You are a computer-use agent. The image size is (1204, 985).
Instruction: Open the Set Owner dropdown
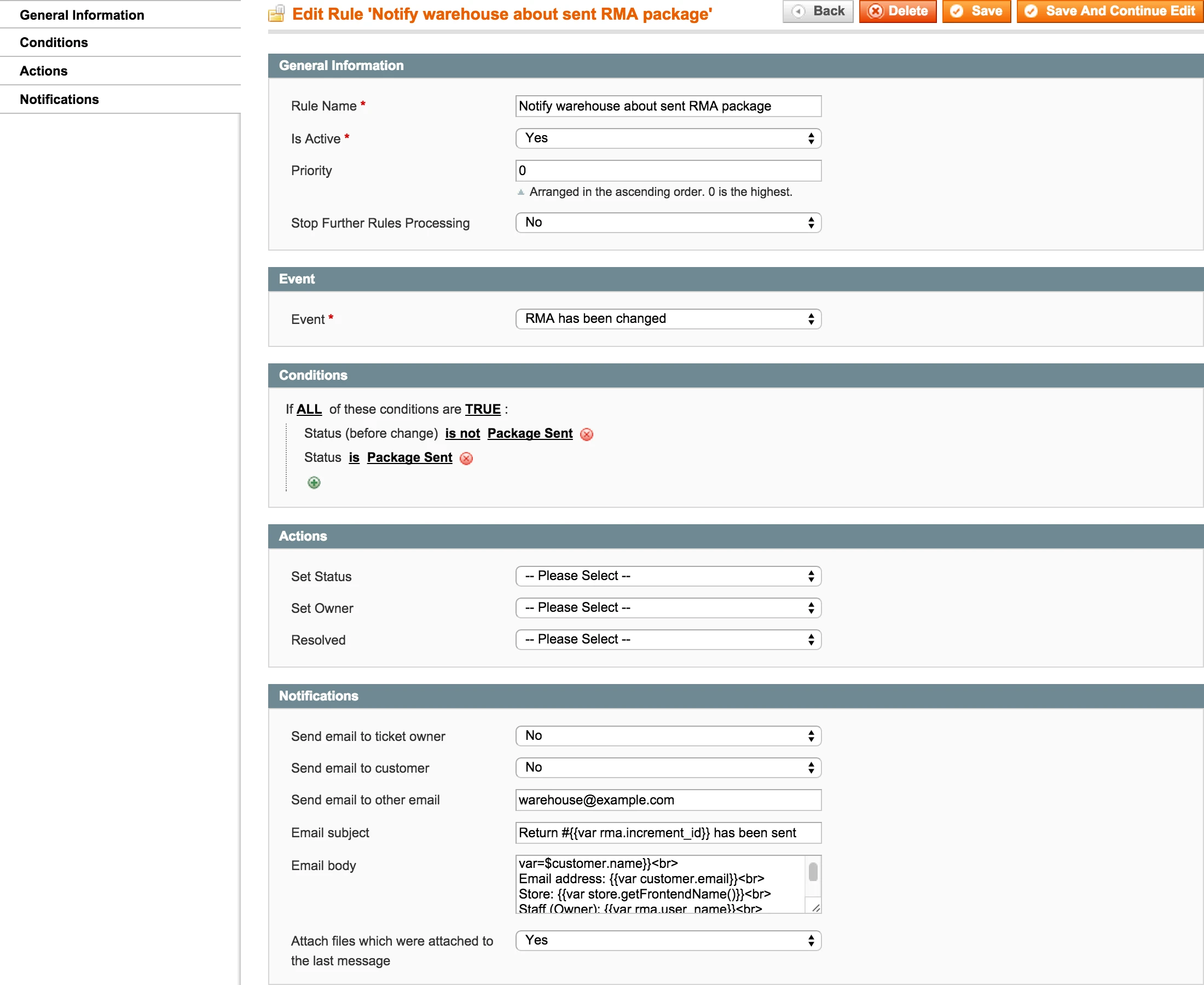pos(668,607)
